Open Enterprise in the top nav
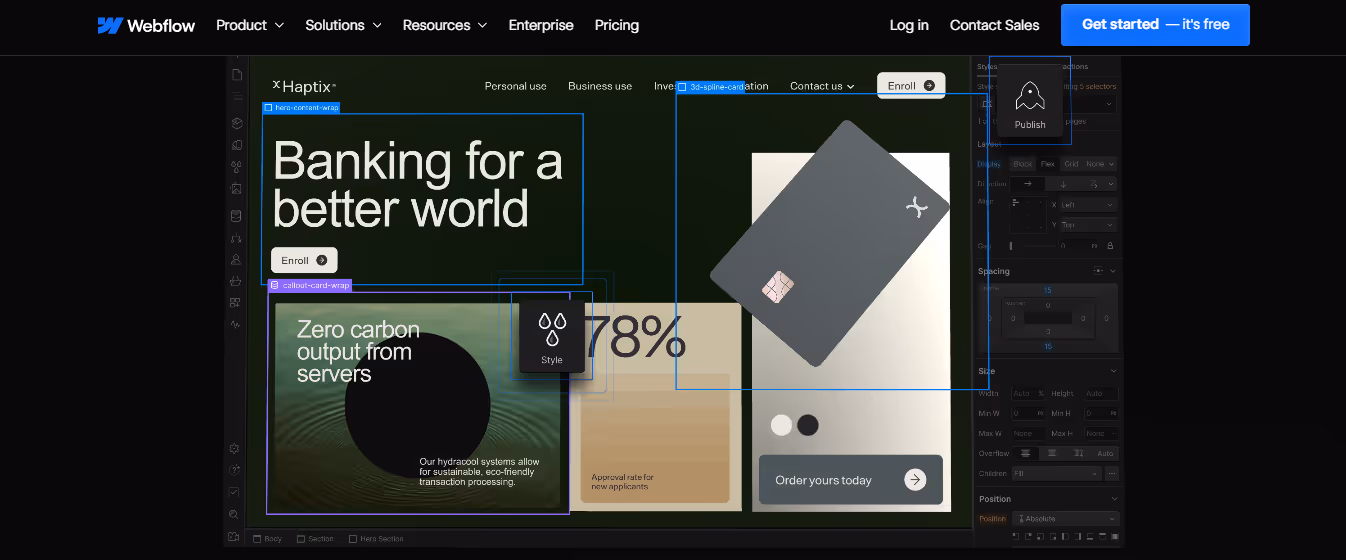1346x560 pixels. (x=541, y=25)
